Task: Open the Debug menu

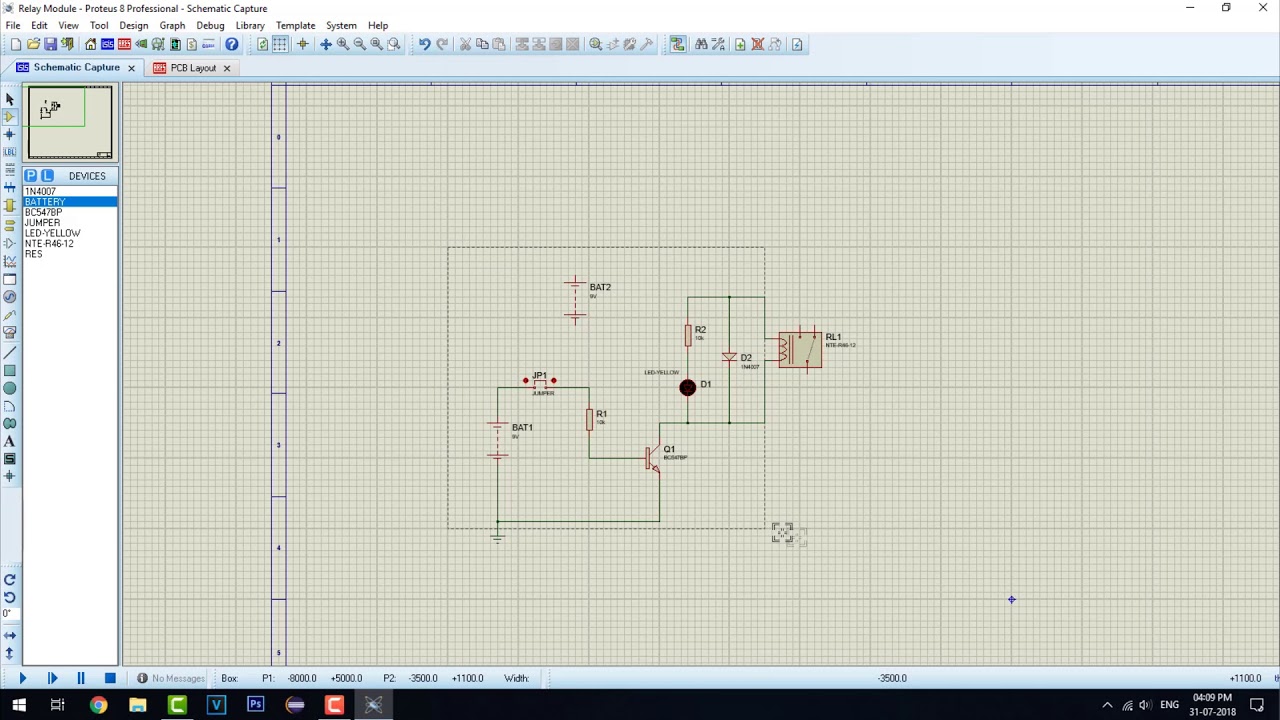Action: click(210, 25)
